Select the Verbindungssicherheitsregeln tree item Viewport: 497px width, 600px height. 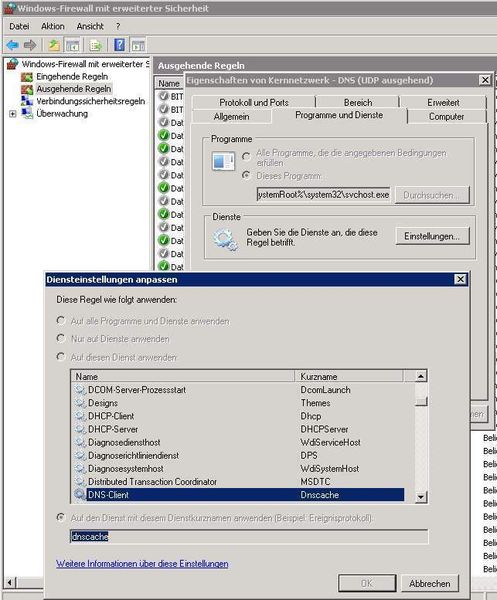[91, 101]
